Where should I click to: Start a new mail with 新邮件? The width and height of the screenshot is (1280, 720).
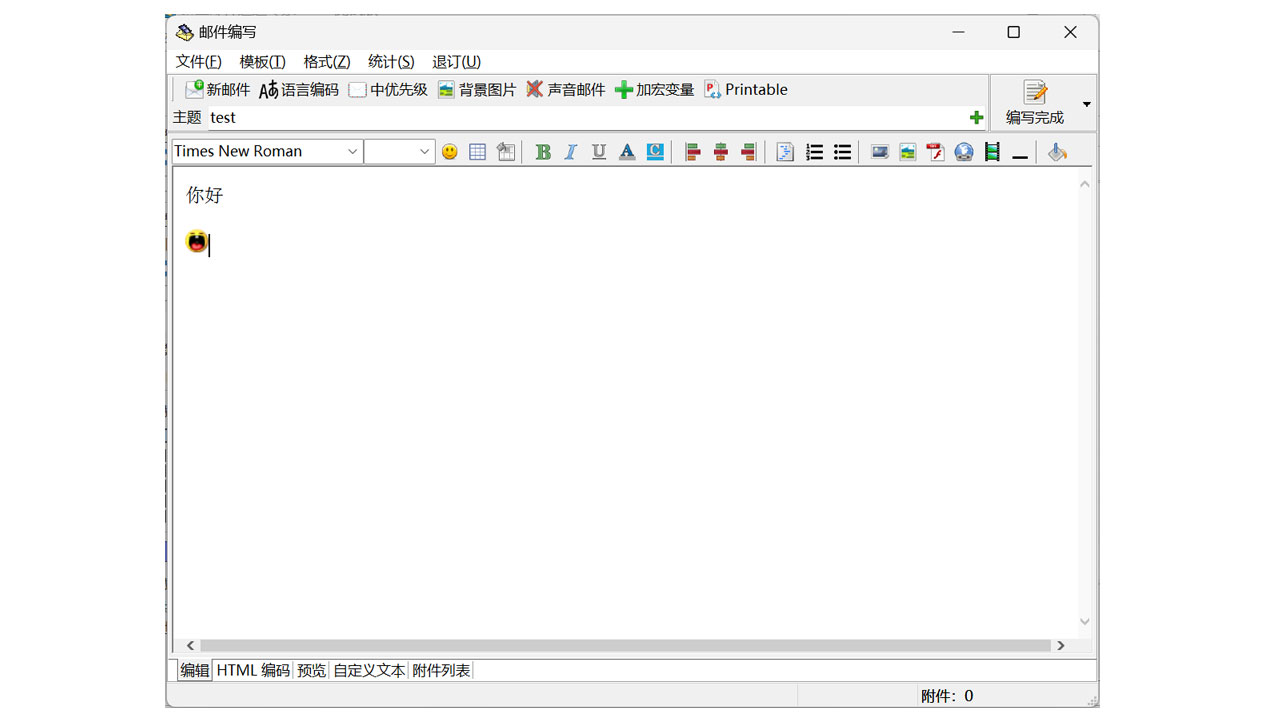coord(216,89)
